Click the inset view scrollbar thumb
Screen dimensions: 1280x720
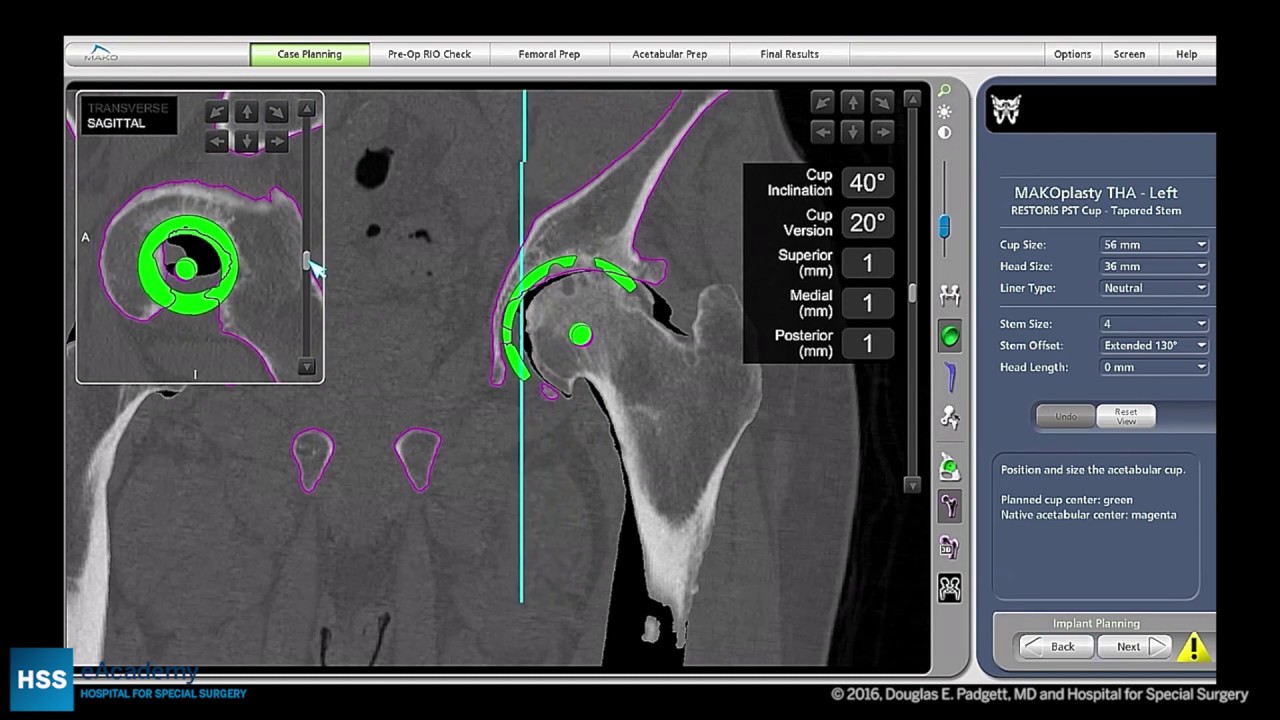307,261
